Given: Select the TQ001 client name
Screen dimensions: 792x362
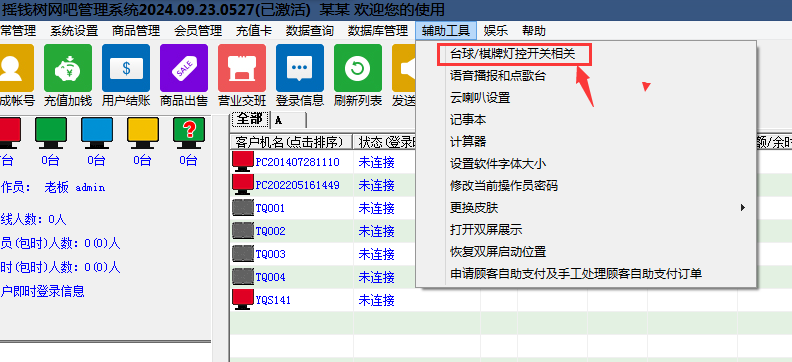Looking at the screenshot, I should (270, 208).
